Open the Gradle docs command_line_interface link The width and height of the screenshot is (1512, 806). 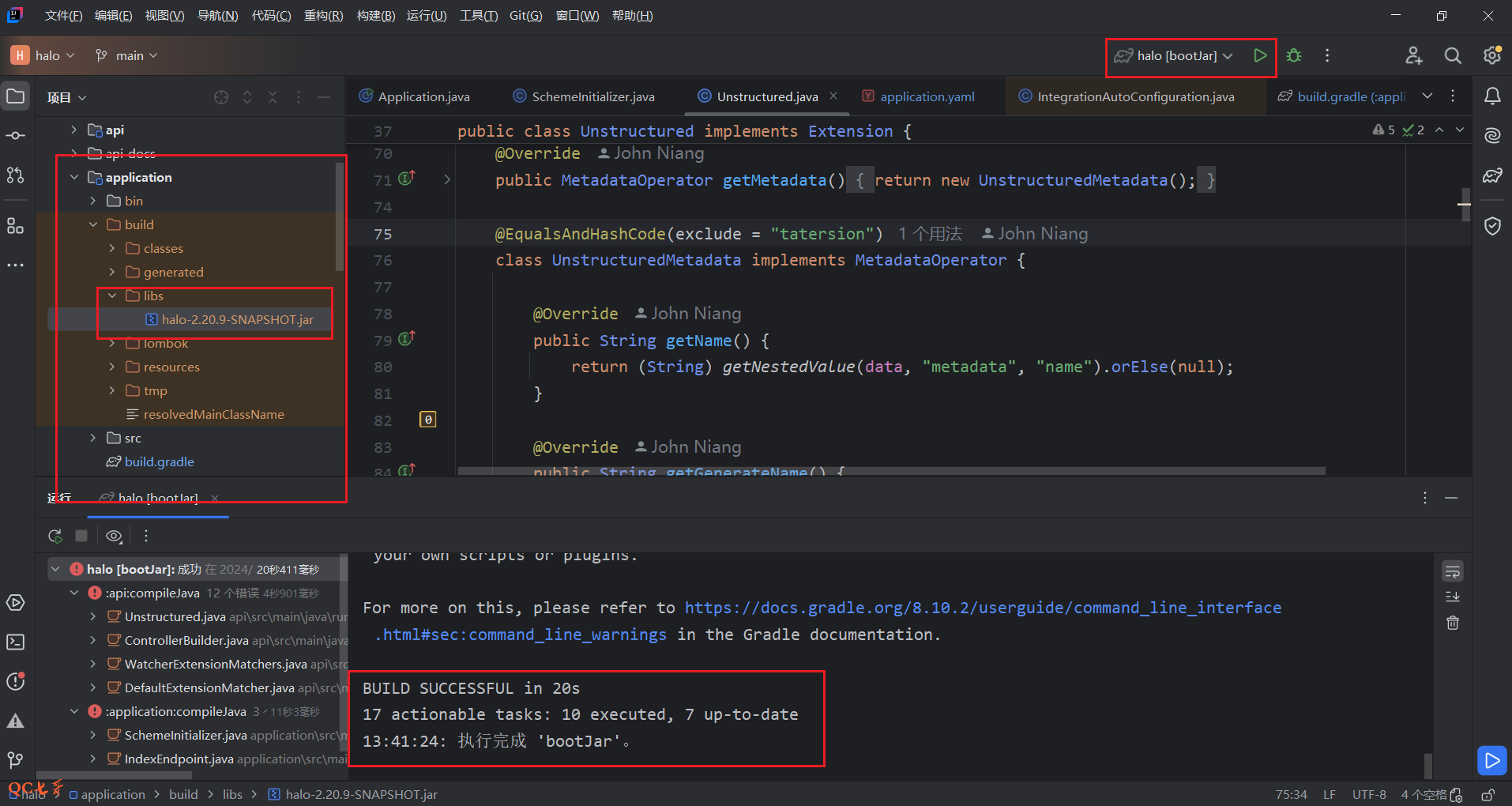982,608
